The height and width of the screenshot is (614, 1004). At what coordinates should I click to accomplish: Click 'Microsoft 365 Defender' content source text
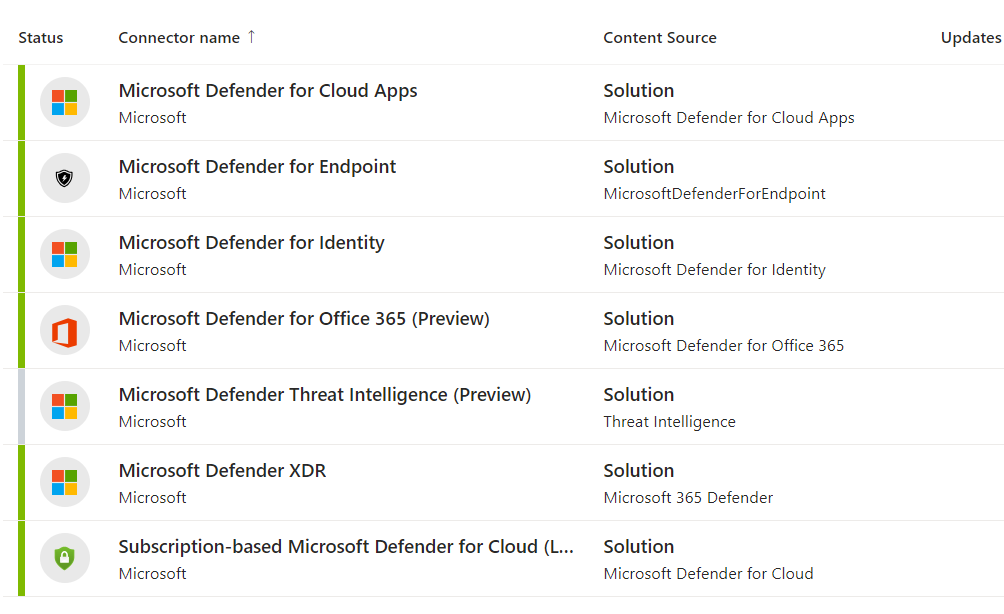click(x=688, y=497)
